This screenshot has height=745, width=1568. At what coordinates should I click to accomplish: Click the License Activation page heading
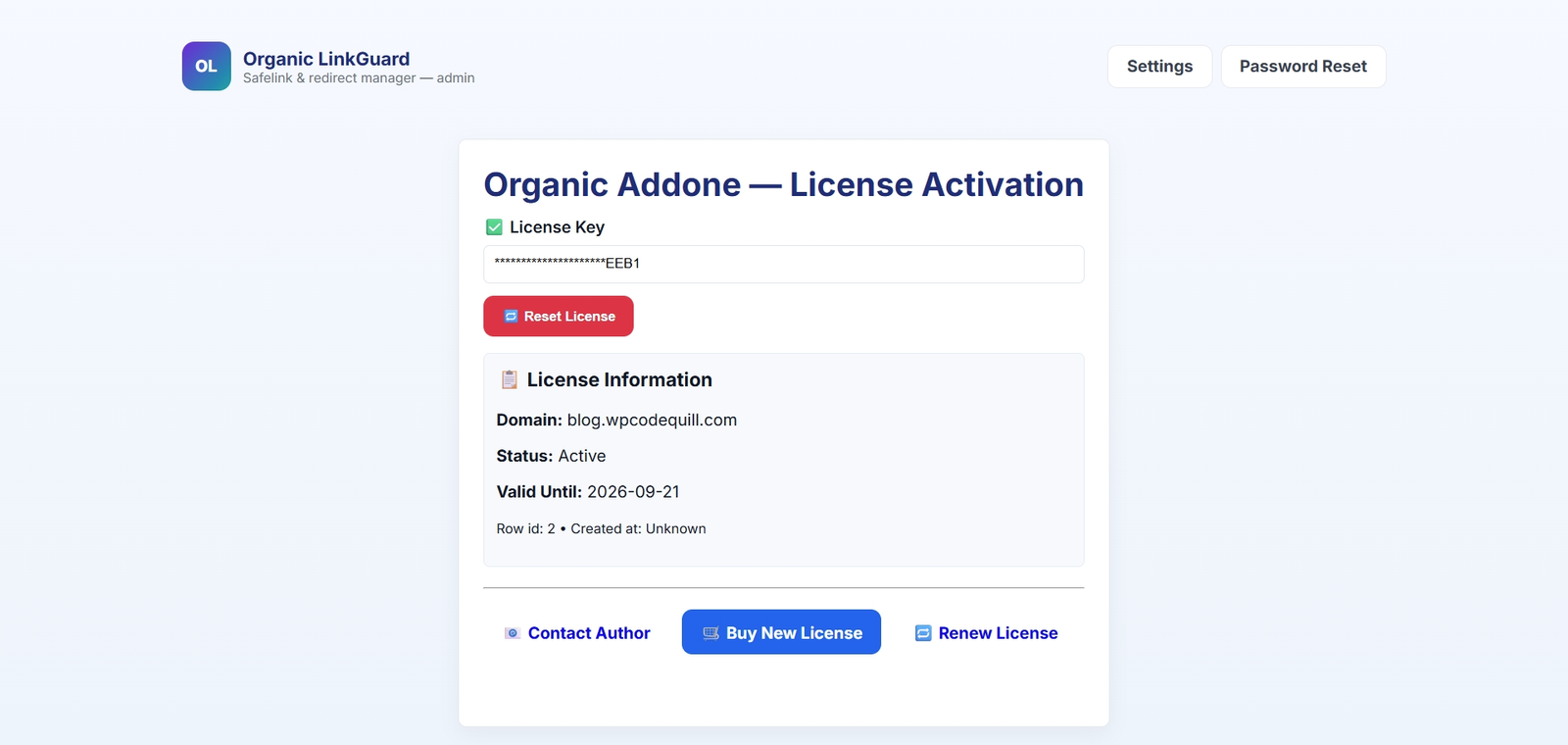(x=783, y=184)
